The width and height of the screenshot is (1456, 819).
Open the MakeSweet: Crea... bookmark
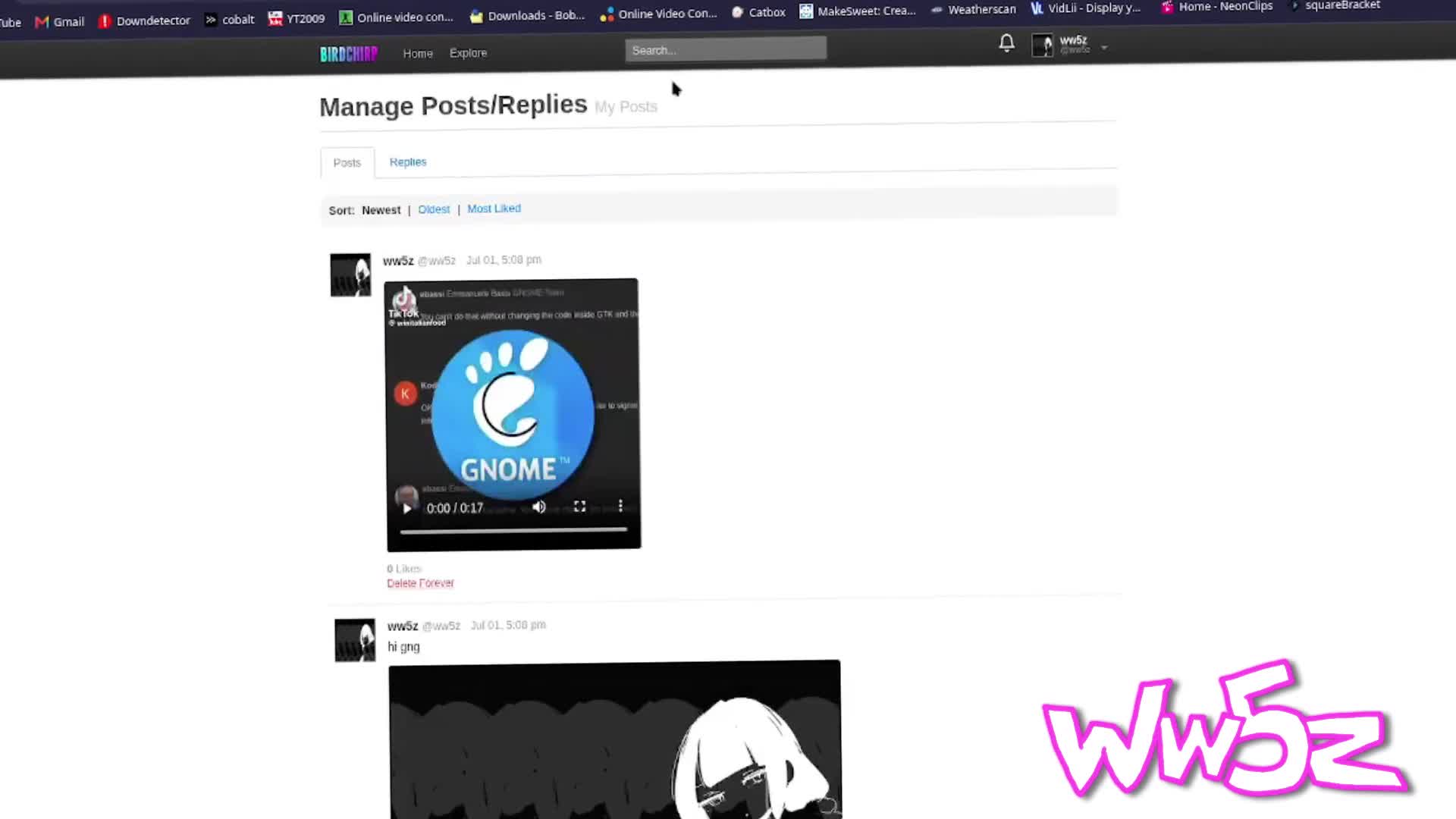pyautogui.click(x=858, y=11)
